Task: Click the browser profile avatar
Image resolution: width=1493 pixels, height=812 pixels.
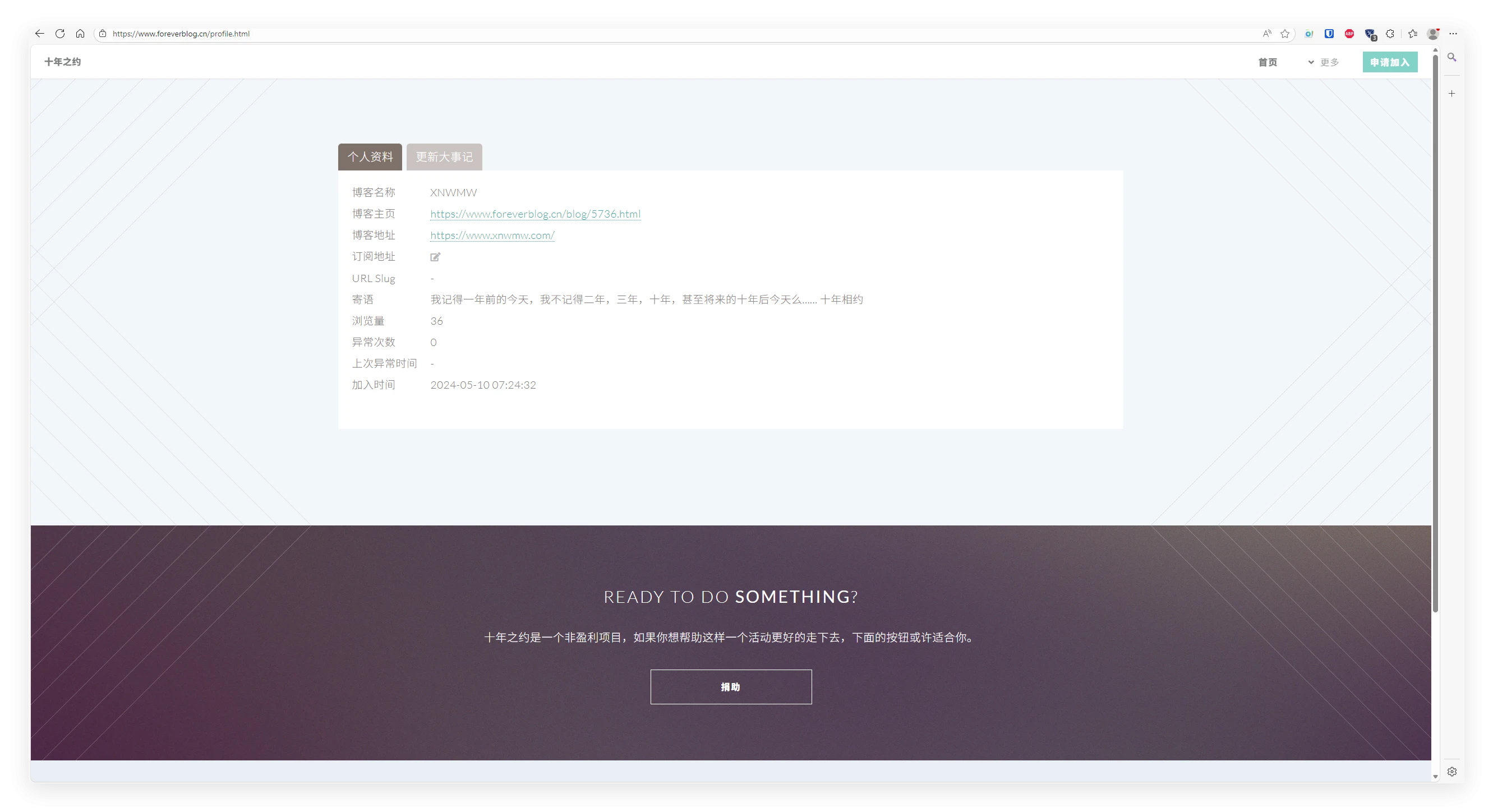Action: 1433,34
